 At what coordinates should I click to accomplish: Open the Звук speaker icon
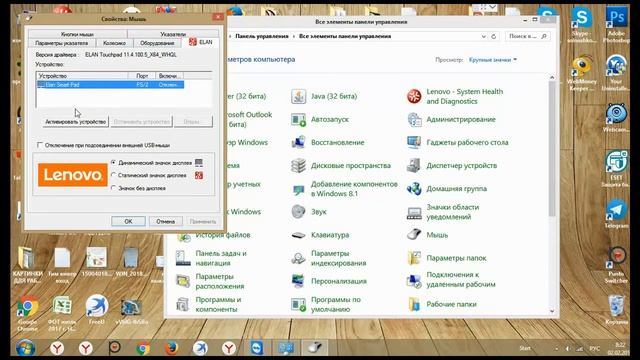coord(298,212)
